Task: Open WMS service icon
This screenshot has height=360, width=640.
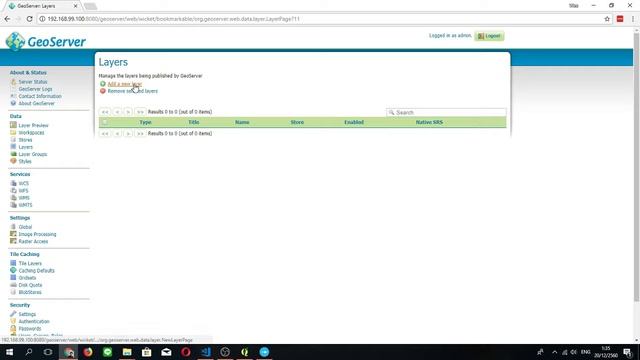Action: (13, 198)
